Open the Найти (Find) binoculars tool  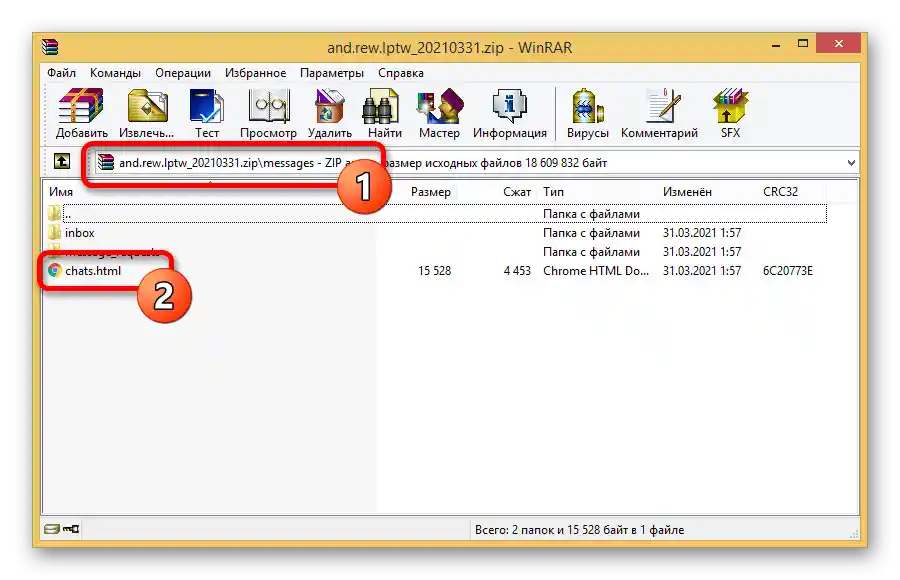384,113
